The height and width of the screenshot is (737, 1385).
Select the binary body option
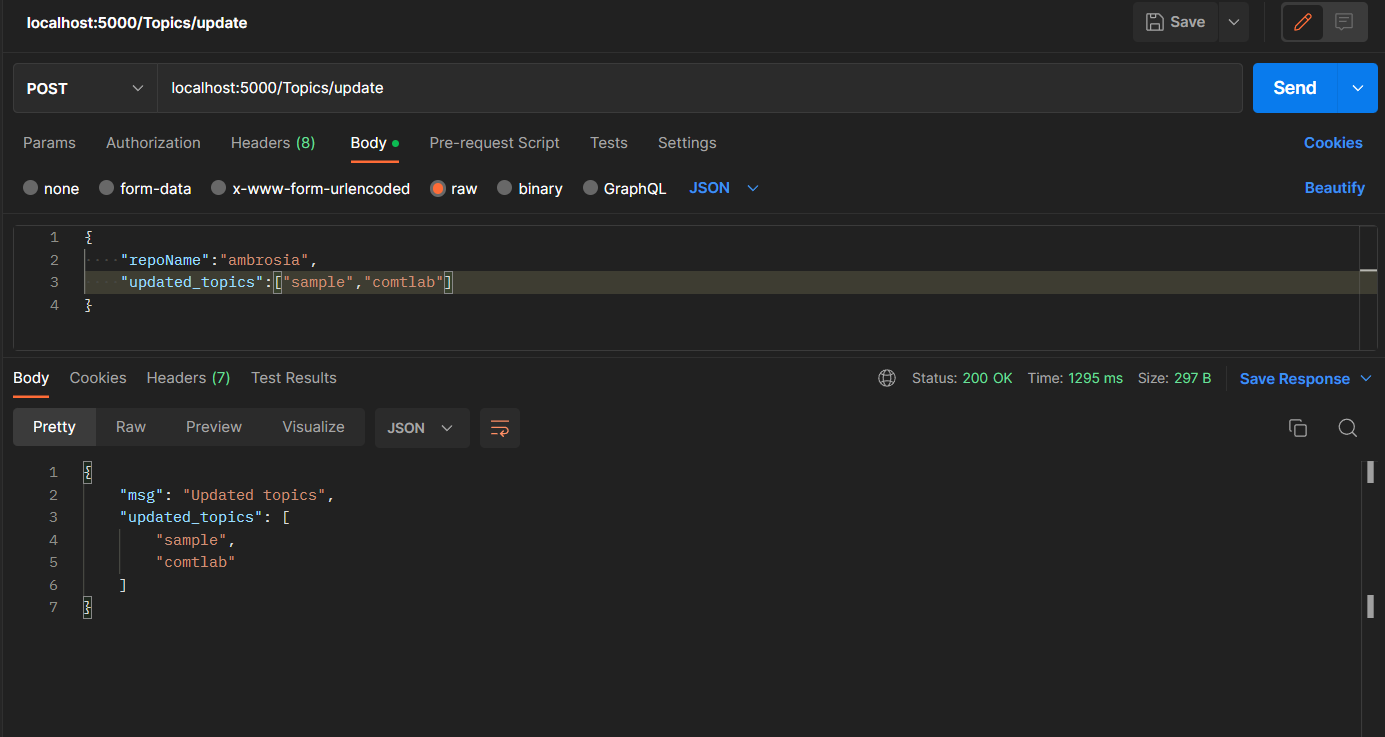pos(505,188)
